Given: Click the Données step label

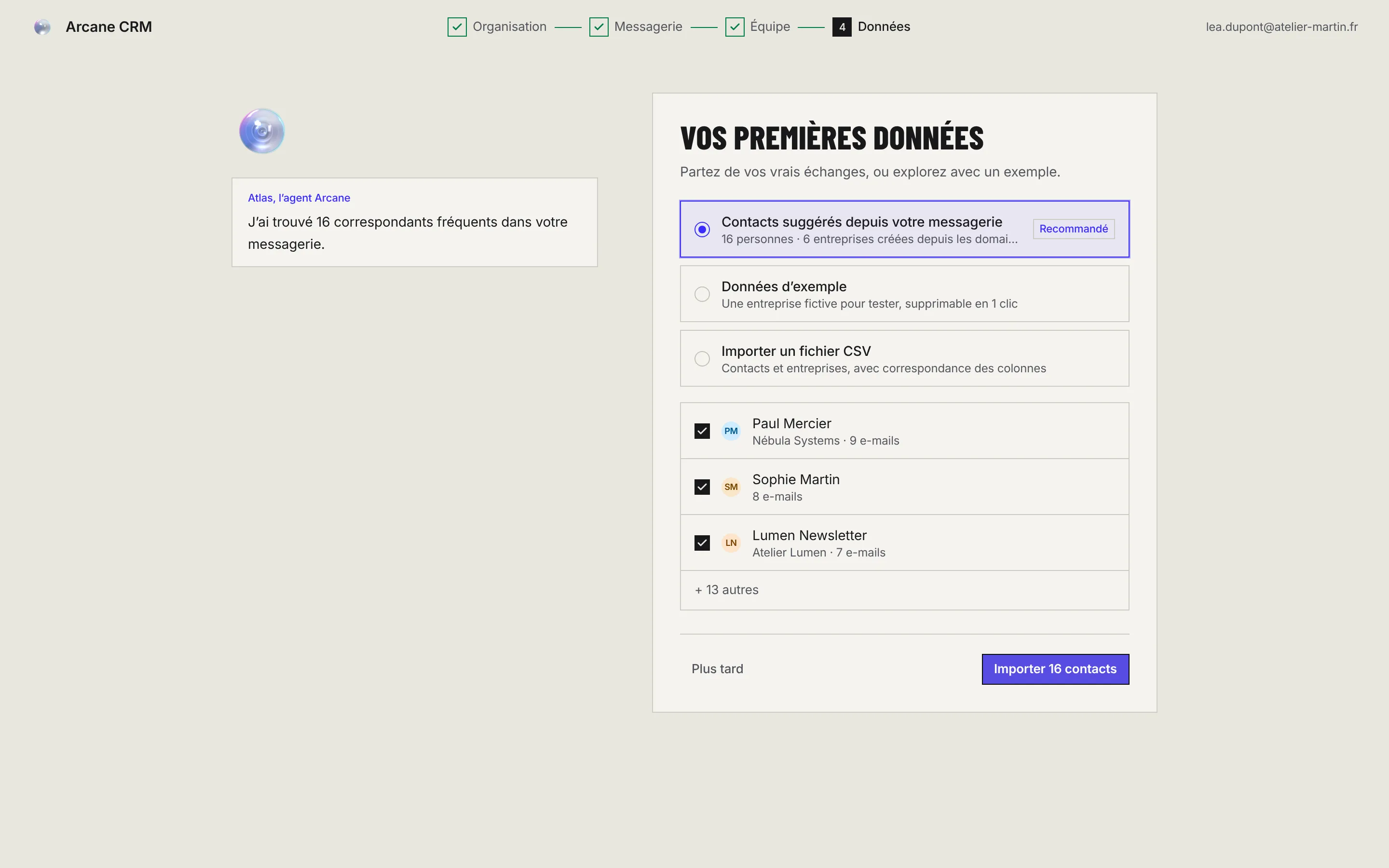Looking at the screenshot, I should (x=884, y=27).
